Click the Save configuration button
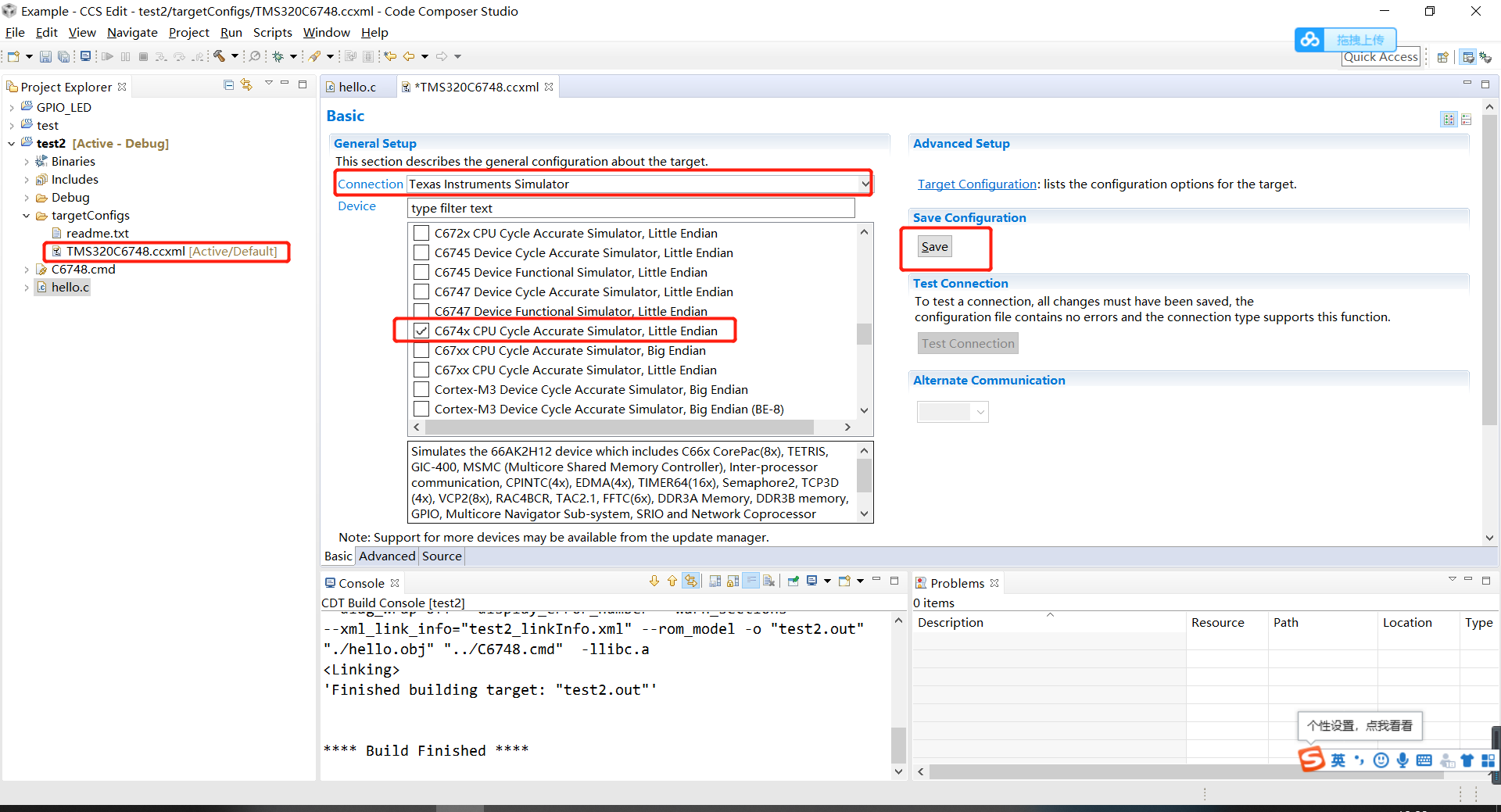The width and height of the screenshot is (1501, 812). tap(934, 246)
